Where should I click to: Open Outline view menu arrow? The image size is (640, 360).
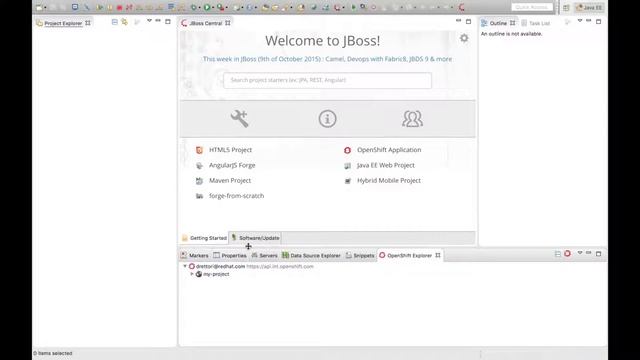580,21
